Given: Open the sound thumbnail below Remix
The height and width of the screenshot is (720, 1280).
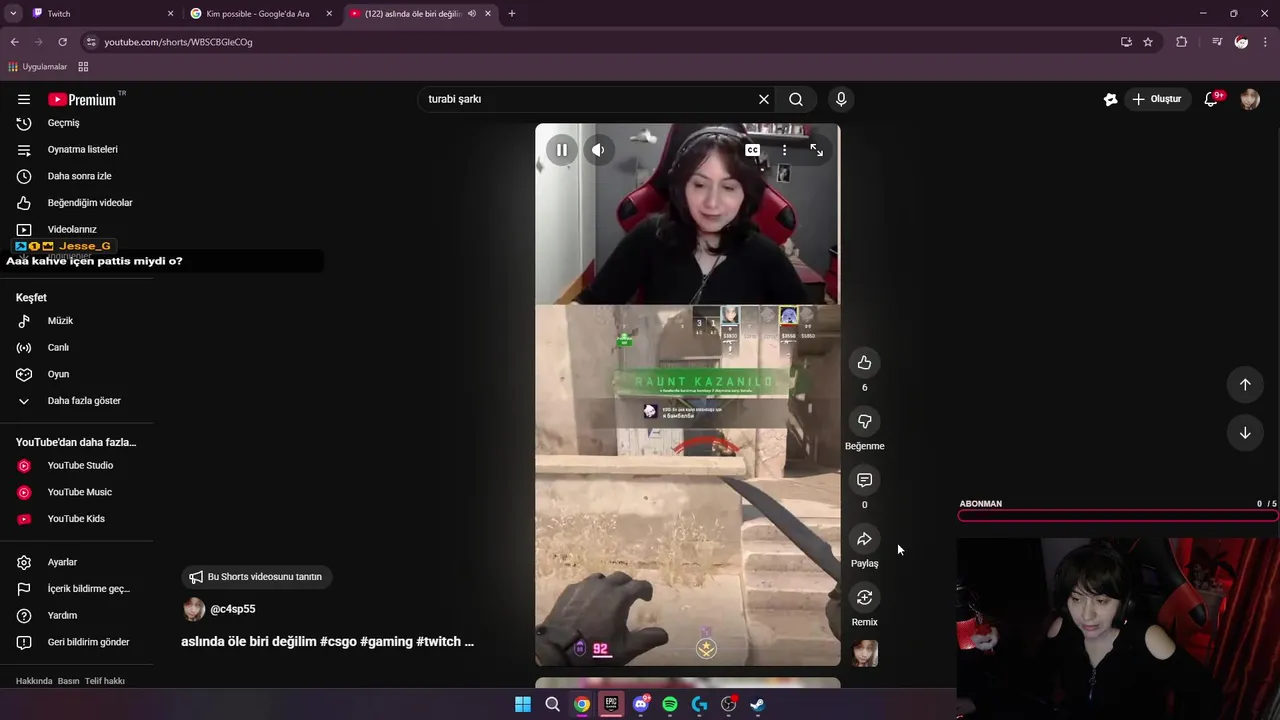Looking at the screenshot, I should pyautogui.click(x=865, y=653).
